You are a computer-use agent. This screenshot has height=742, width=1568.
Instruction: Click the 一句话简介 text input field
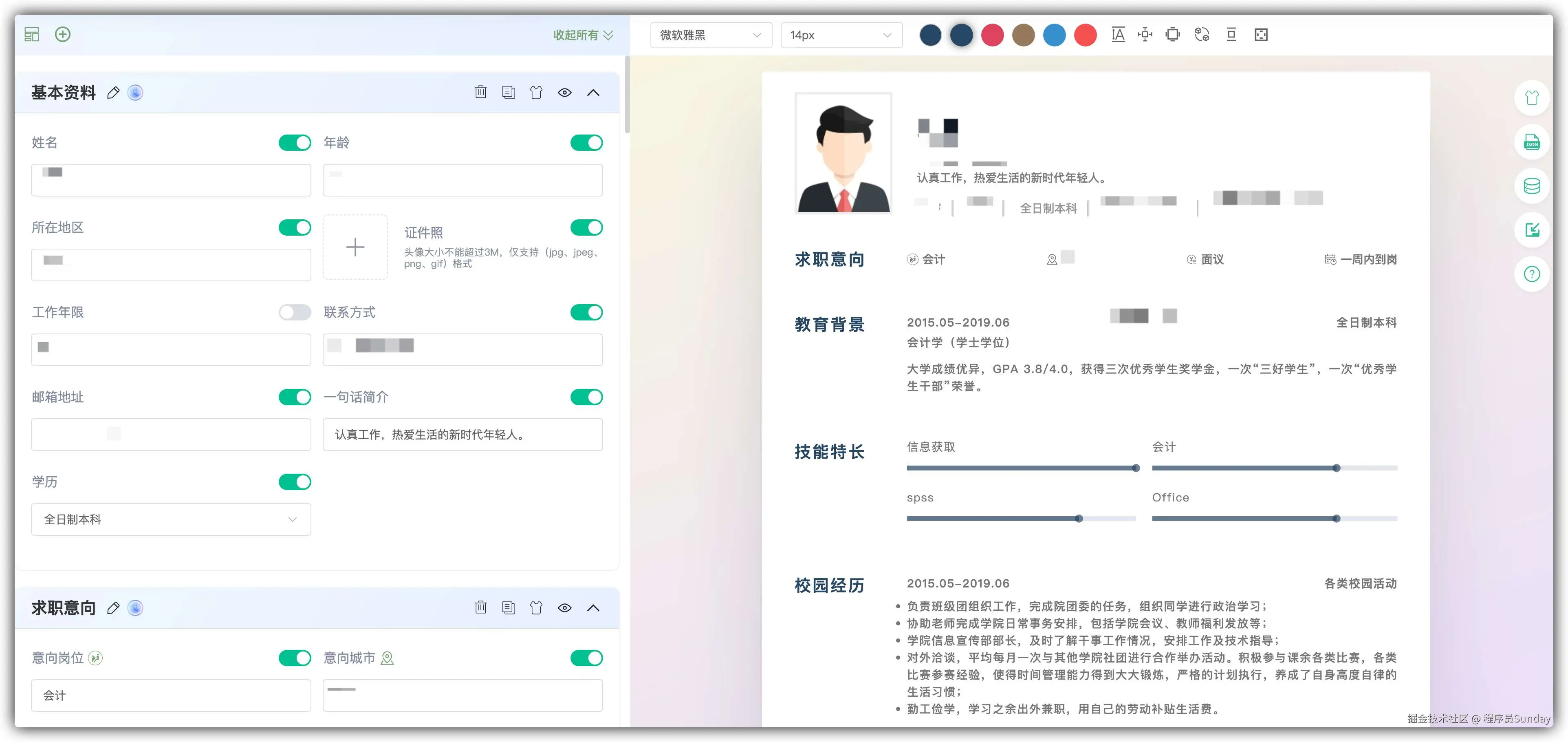(462, 434)
